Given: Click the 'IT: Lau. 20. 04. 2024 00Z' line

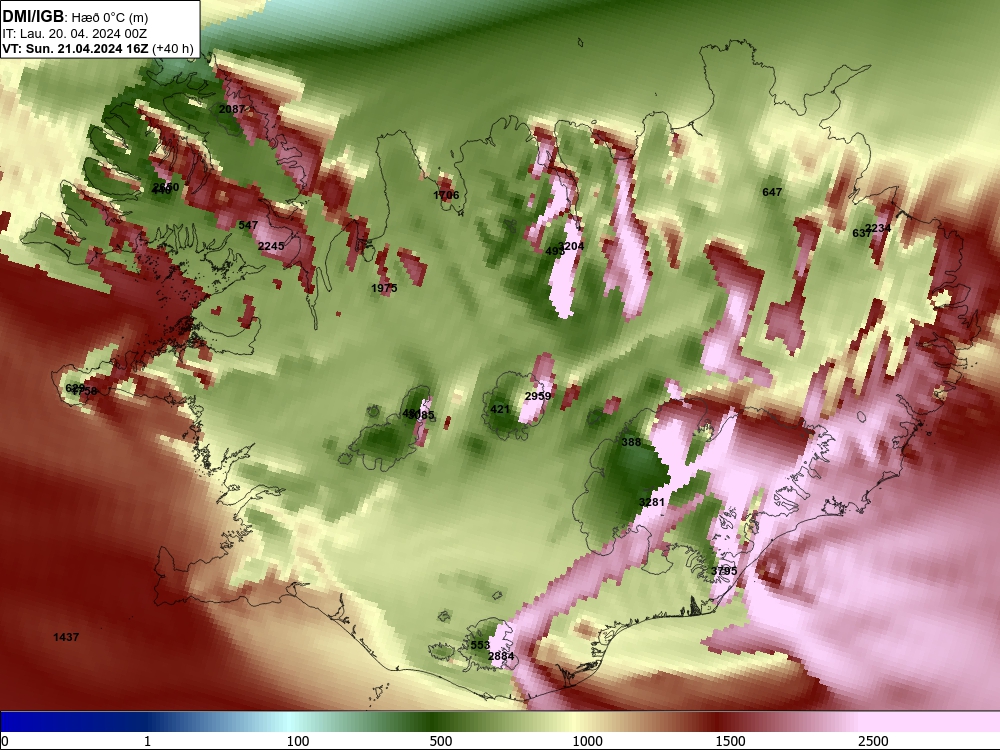Looking at the screenshot, I should (x=74, y=34).
